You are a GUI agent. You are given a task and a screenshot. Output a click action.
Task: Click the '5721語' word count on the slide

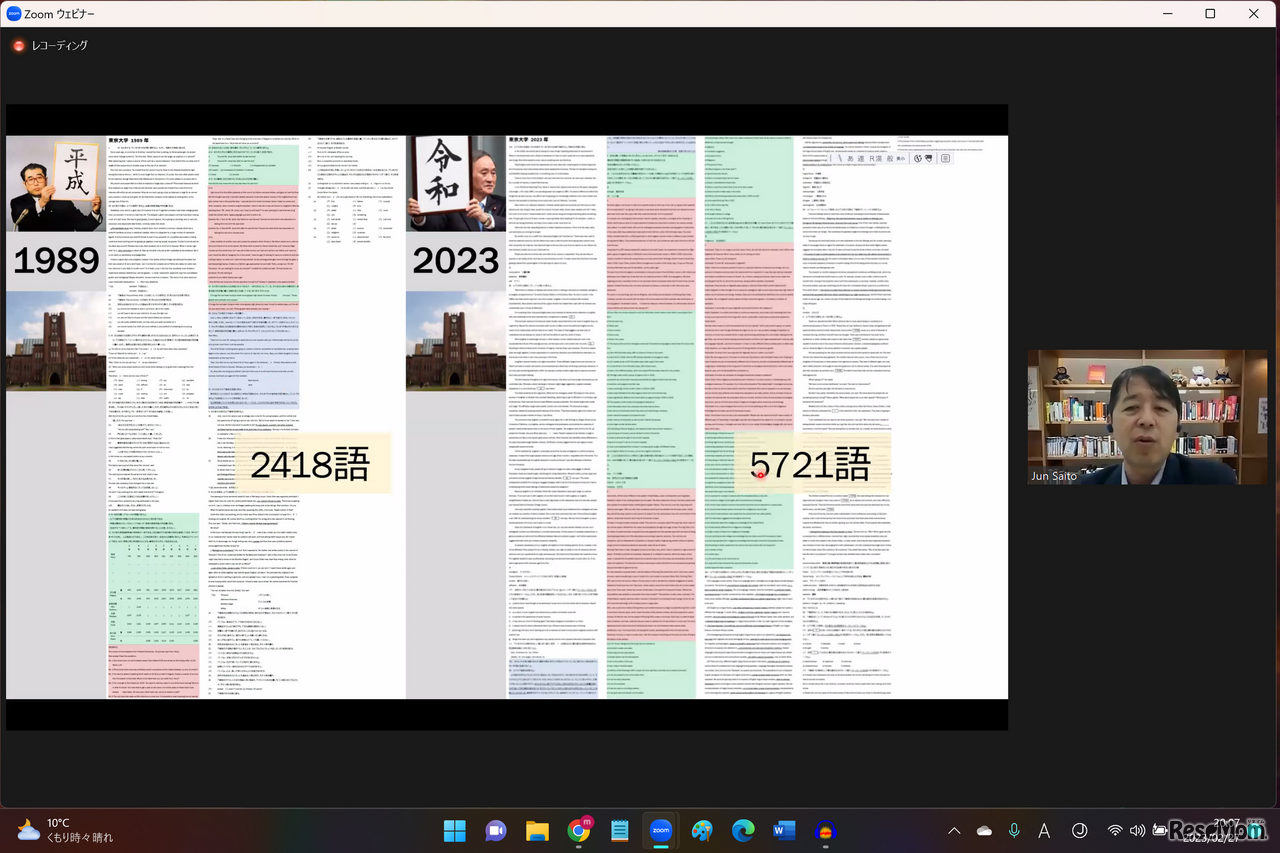pyautogui.click(x=810, y=465)
